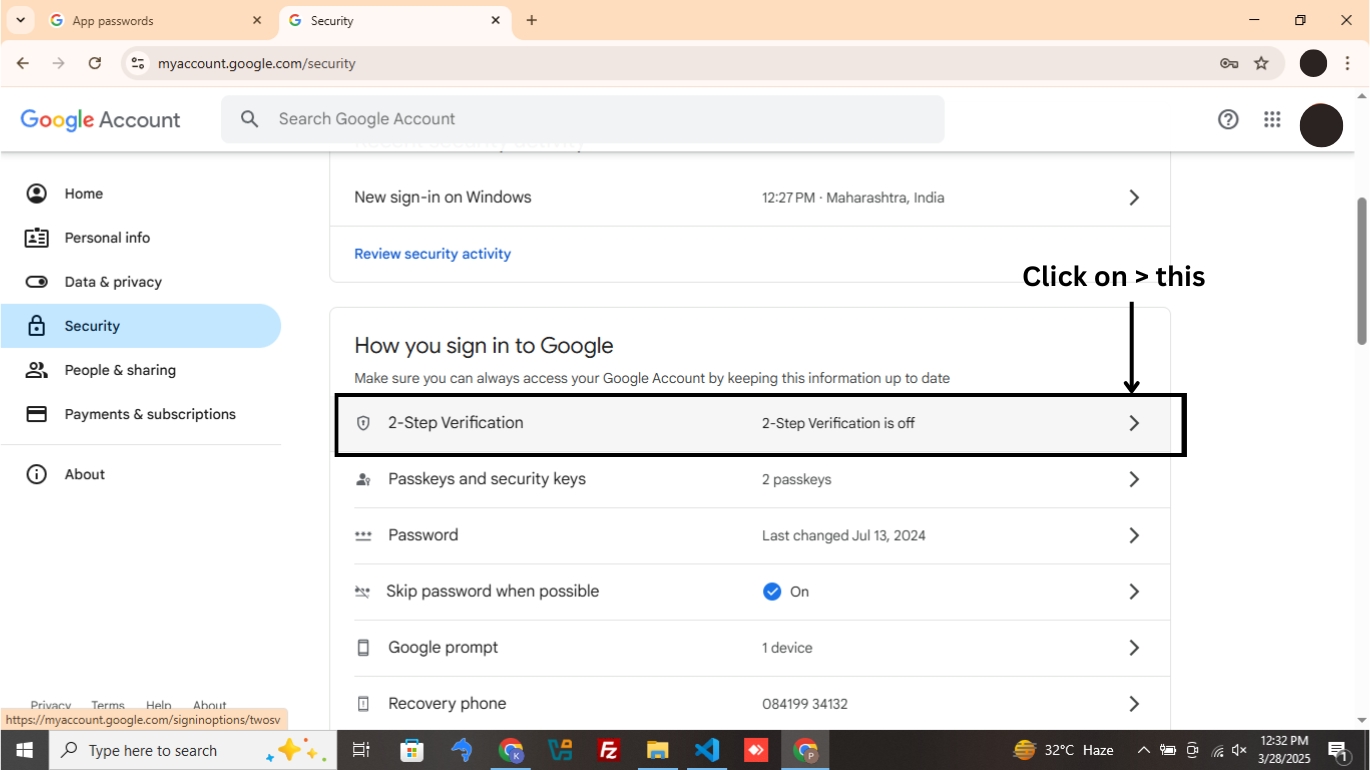Close the Security tab

coord(496,20)
